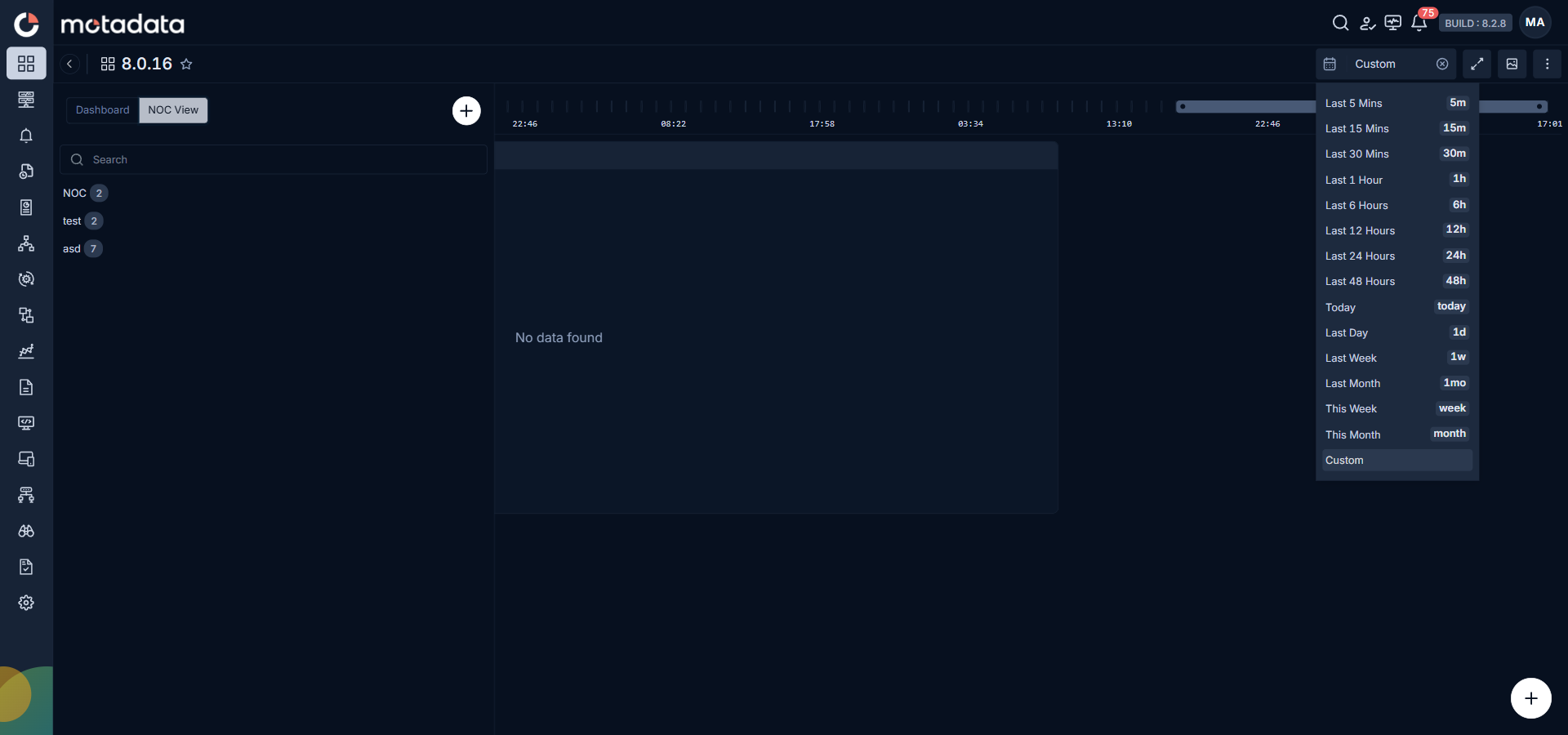Image resolution: width=1568 pixels, height=735 pixels.
Task: Open the metric explorer chart icon in sidebar
Action: coord(26,351)
